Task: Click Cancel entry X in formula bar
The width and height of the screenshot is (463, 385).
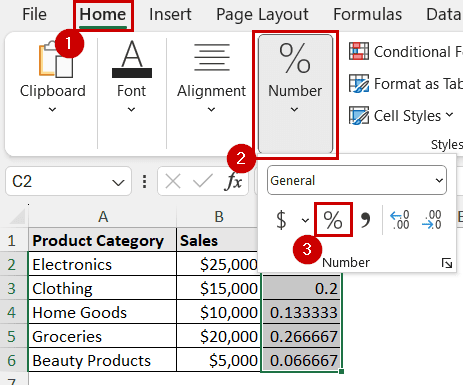Action: 173,182
